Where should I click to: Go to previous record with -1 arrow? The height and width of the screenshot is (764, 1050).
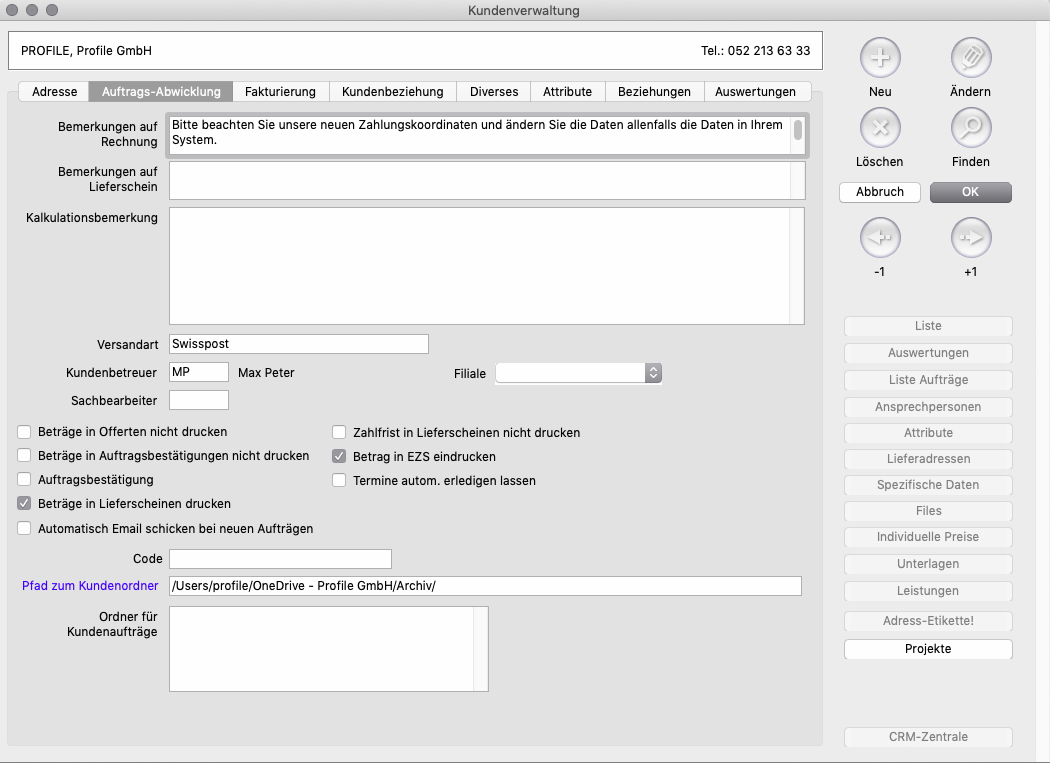[880, 238]
